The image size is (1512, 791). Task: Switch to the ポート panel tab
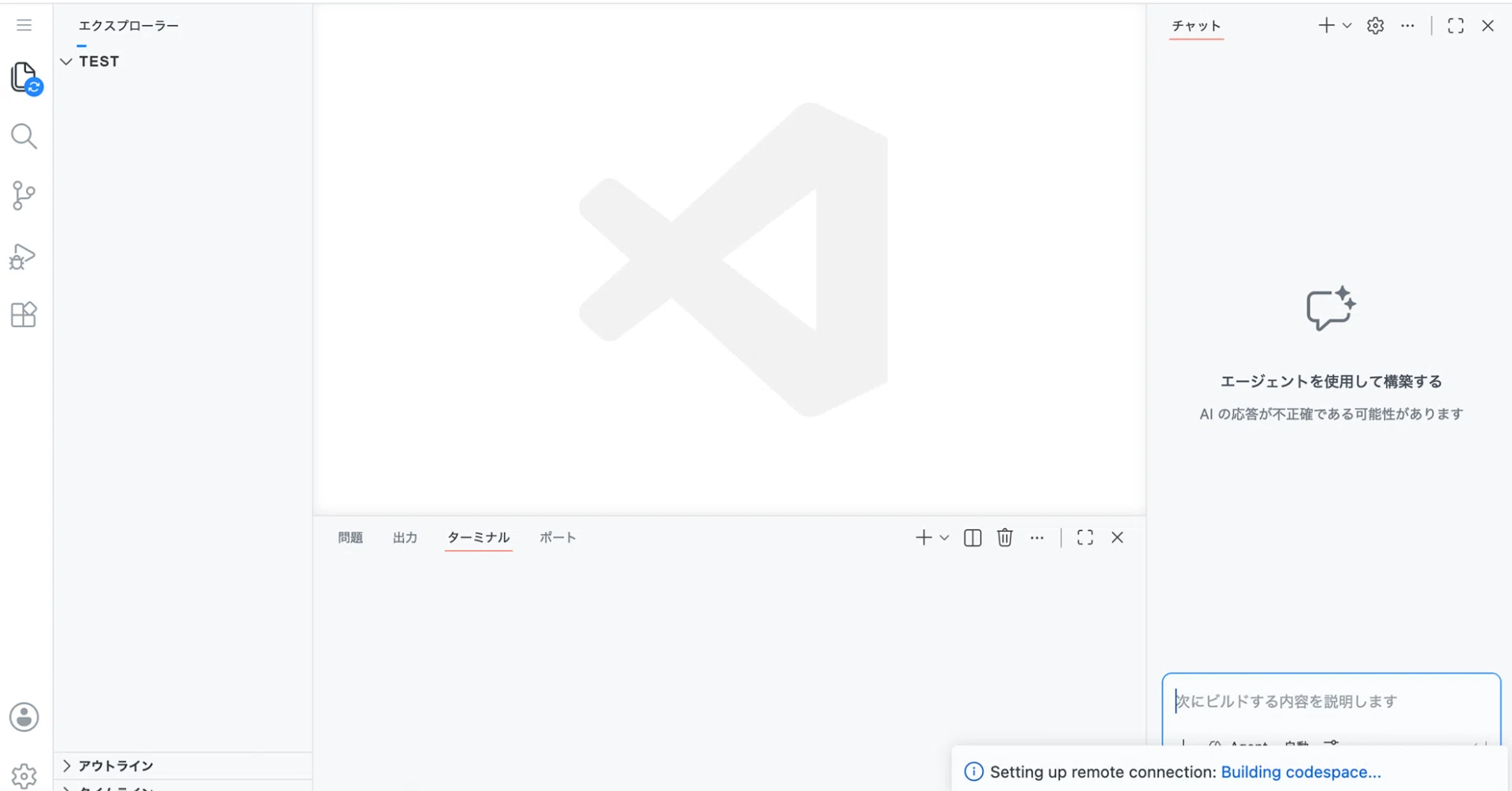558,538
